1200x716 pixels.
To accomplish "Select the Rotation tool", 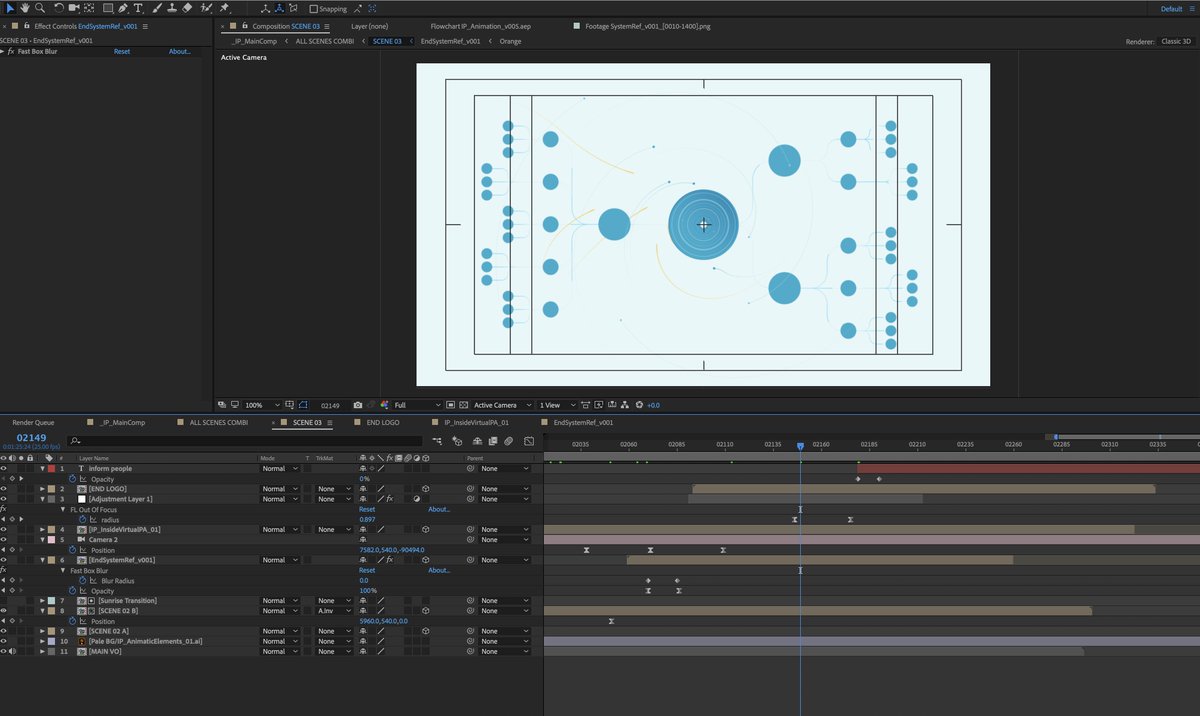I will pyautogui.click(x=59, y=8).
